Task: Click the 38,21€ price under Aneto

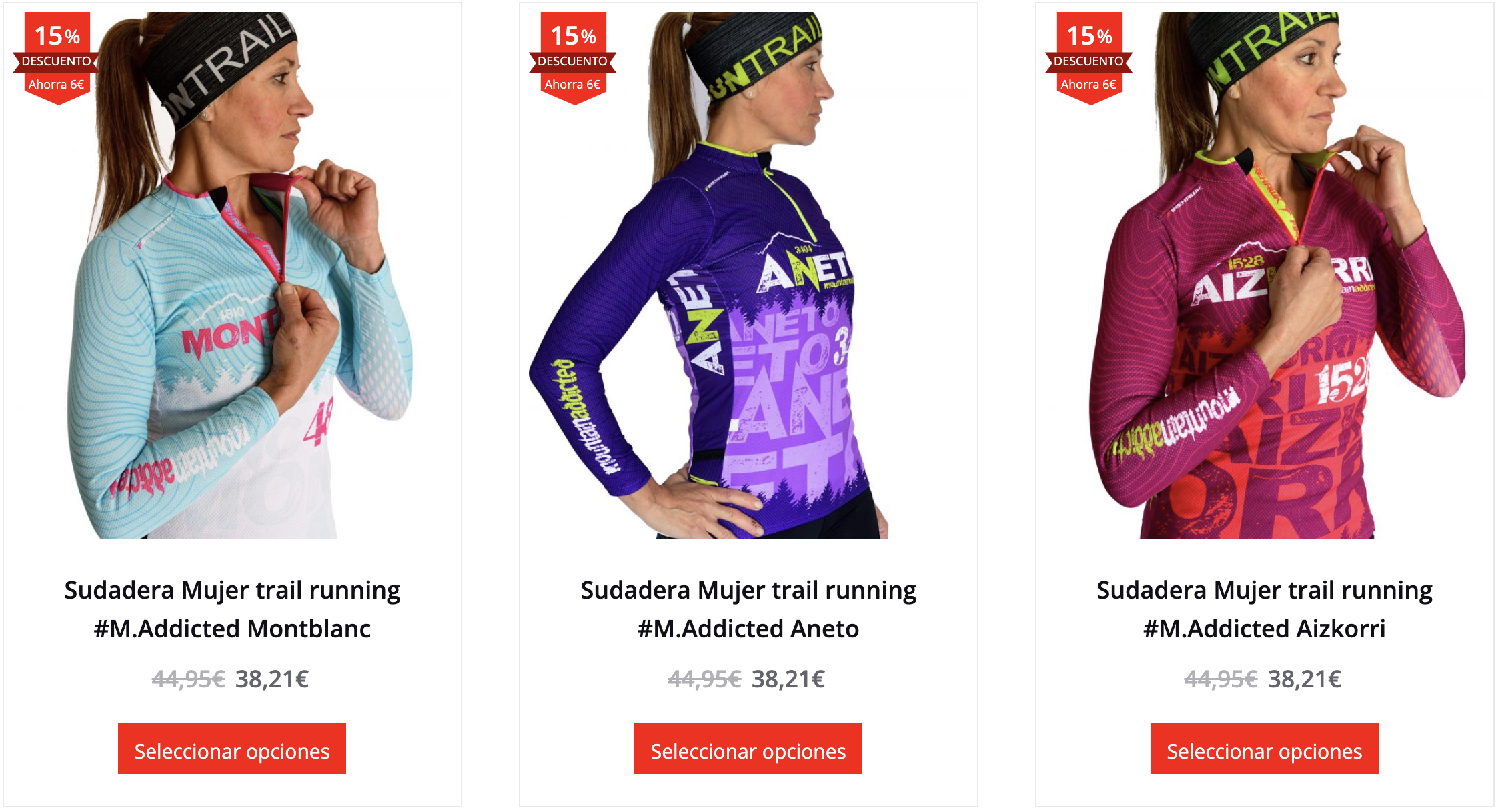Action: (788, 679)
